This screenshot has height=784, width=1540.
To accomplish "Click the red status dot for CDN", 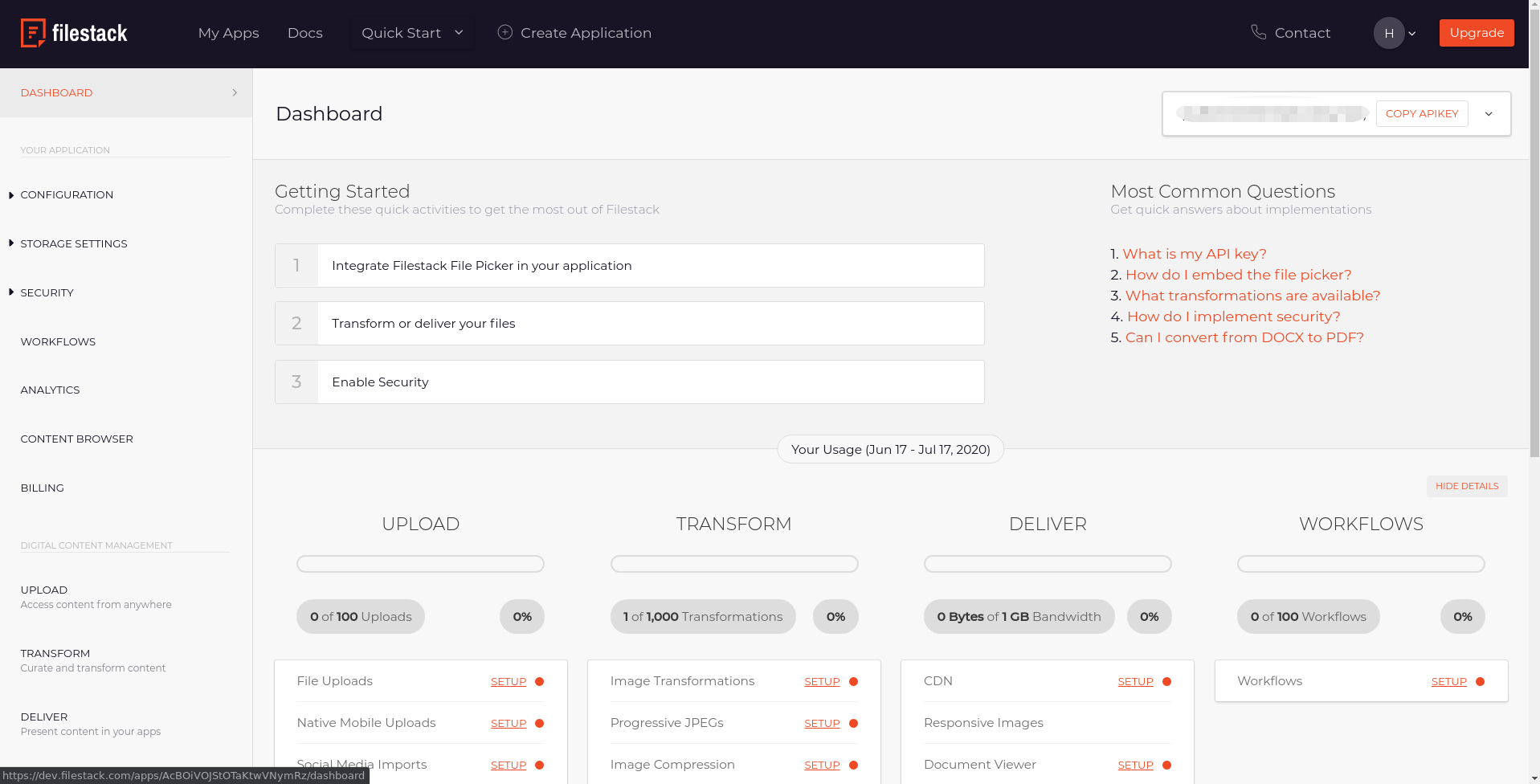I will tap(1166, 681).
